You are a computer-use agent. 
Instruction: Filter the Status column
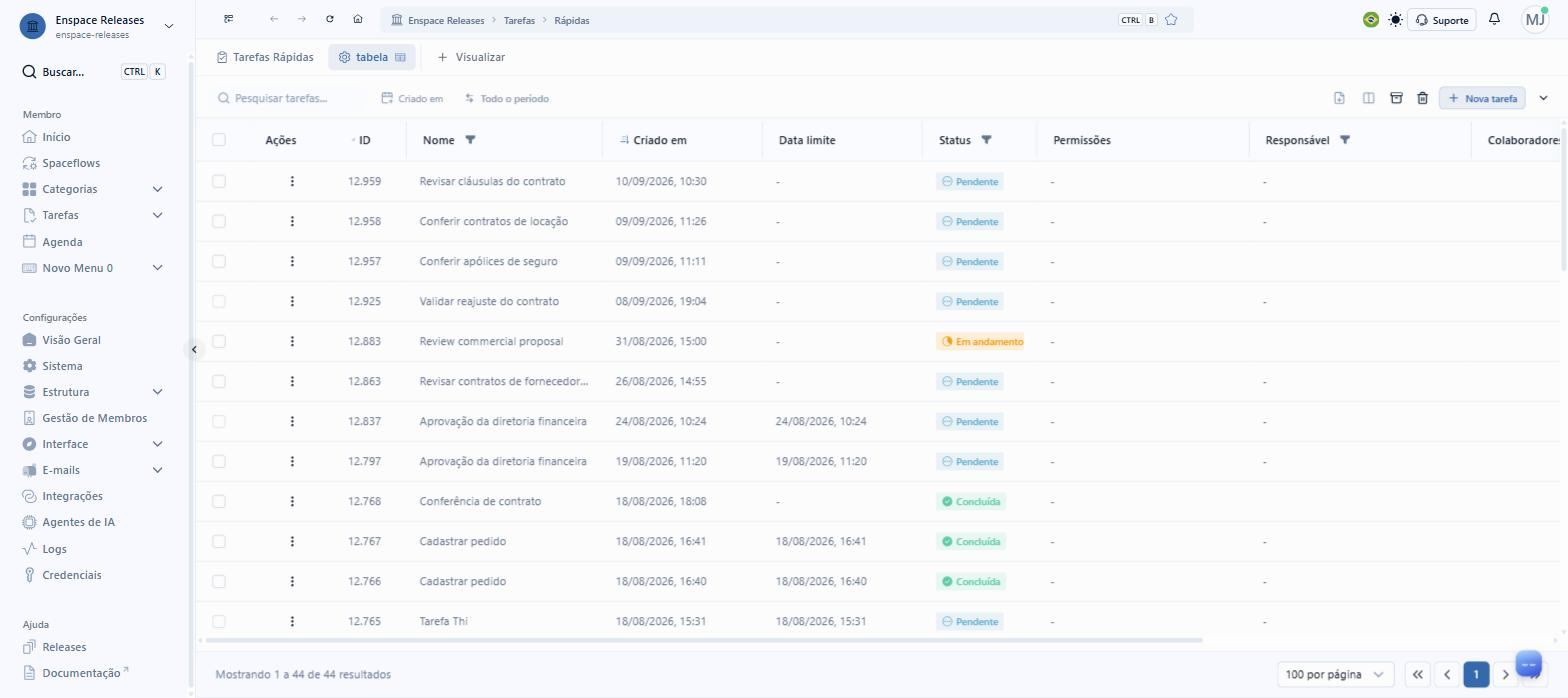point(986,140)
